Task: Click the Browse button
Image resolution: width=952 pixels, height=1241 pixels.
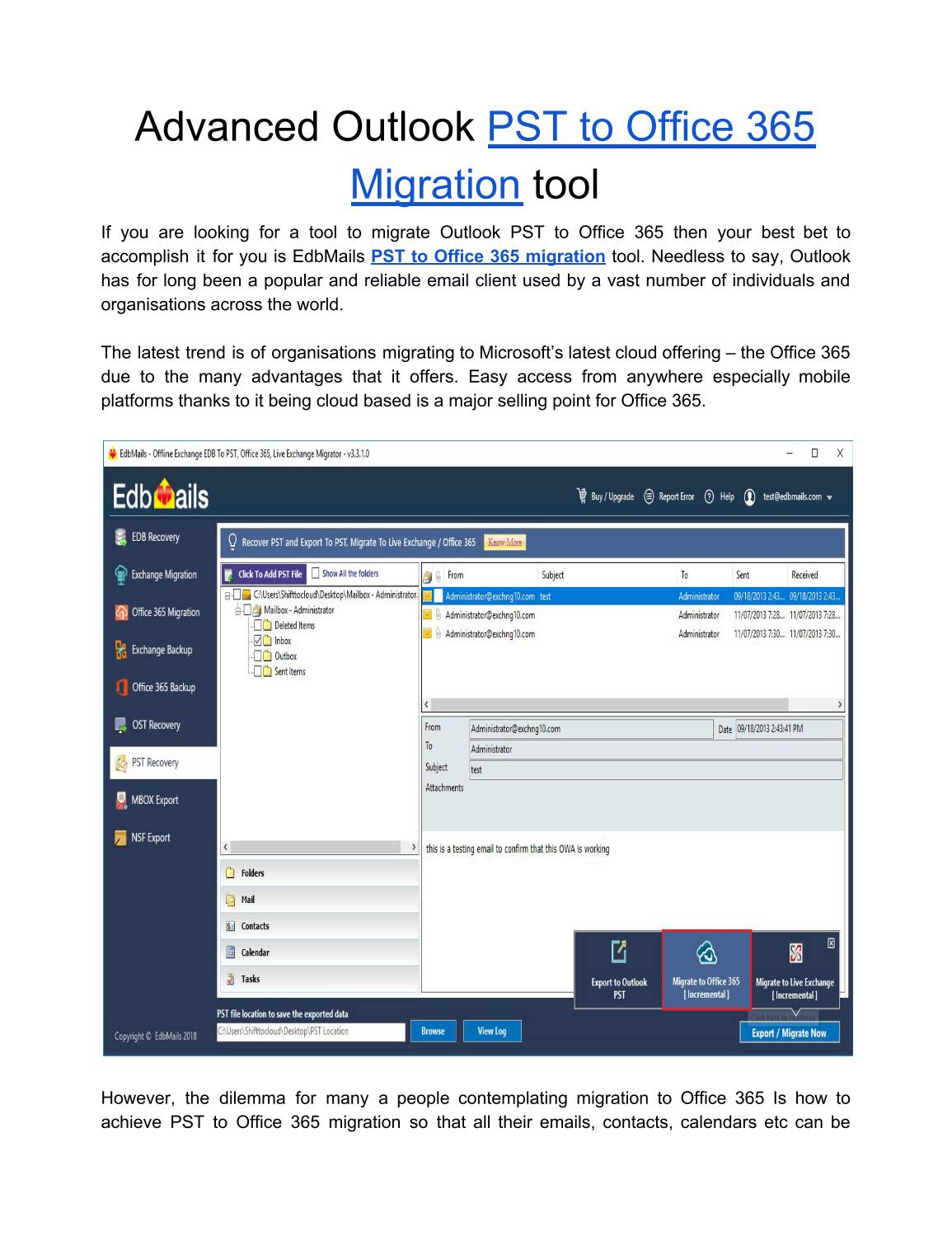Action: pos(433,1031)
